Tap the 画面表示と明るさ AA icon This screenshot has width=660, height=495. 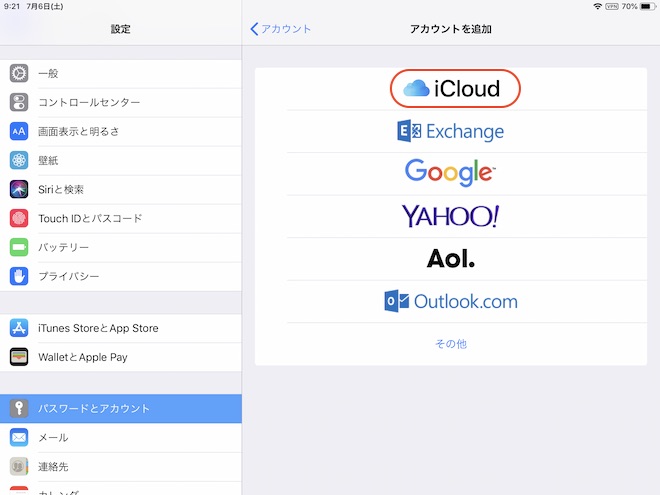point(19,131)
